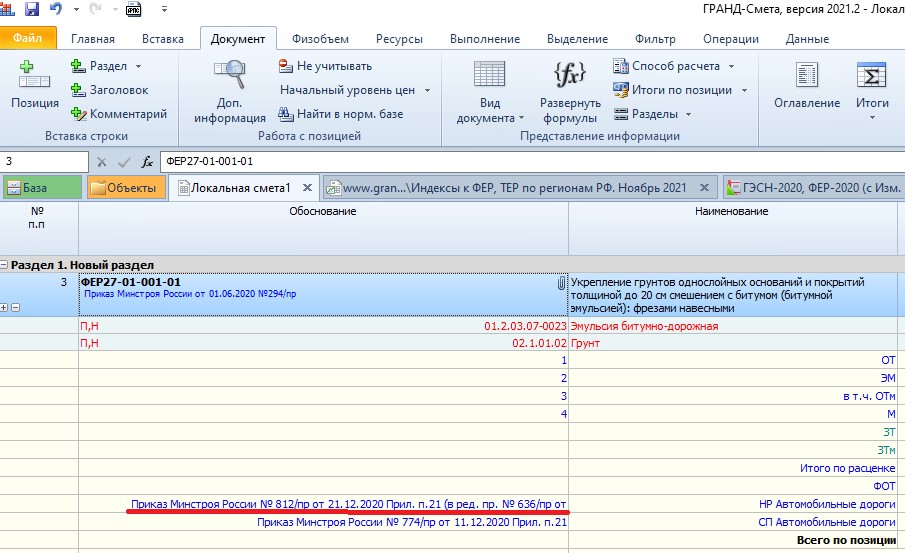This screenshot has height=553, width=905.
Task: Switch to the Физобъем ribbon tab
Action: (320, 39)
